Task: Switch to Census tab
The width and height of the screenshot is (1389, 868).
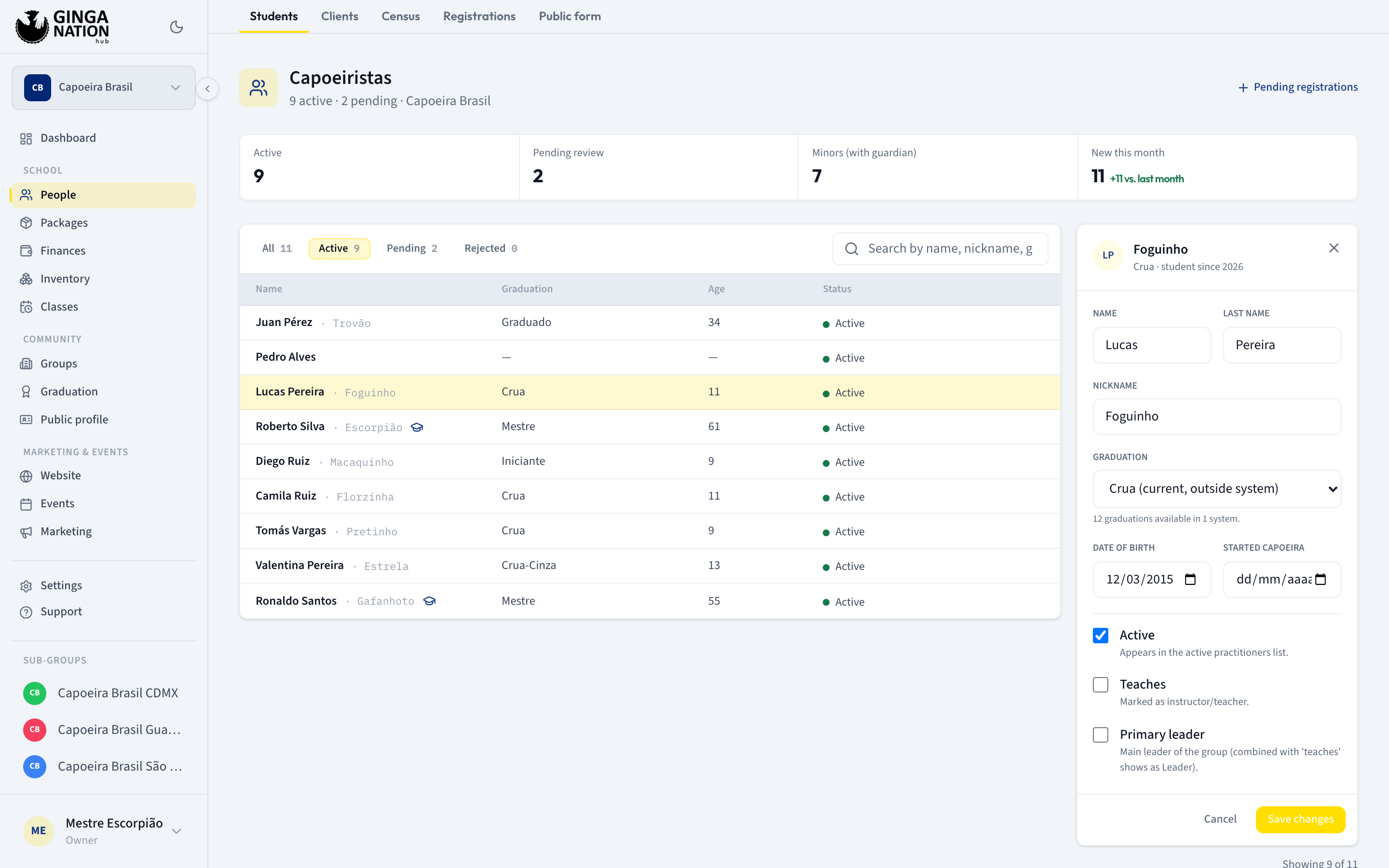Action: [x=401, y=16]
